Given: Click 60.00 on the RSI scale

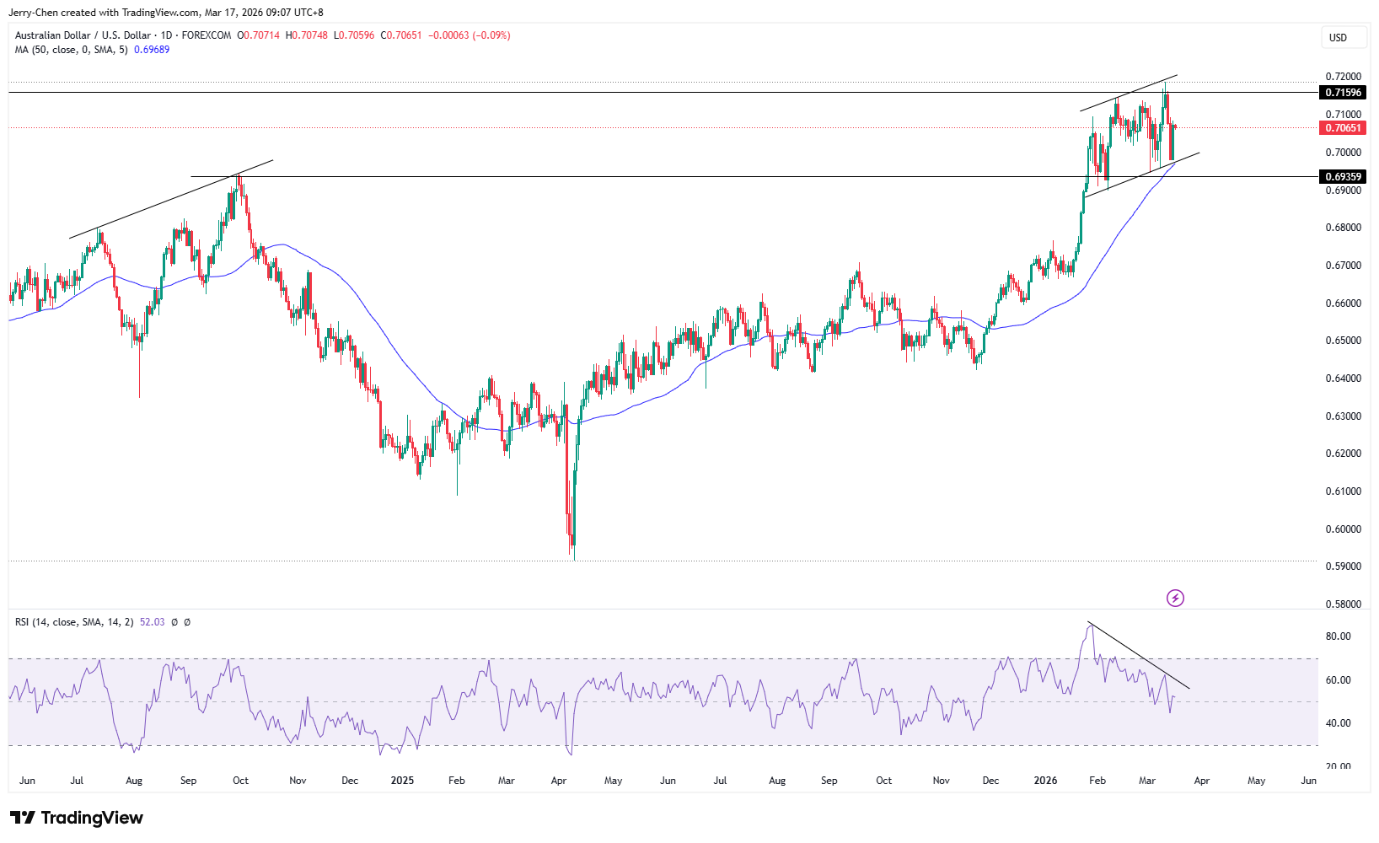Looking at the screenshot, I should pyautogui.click(x=1338, y=680).
